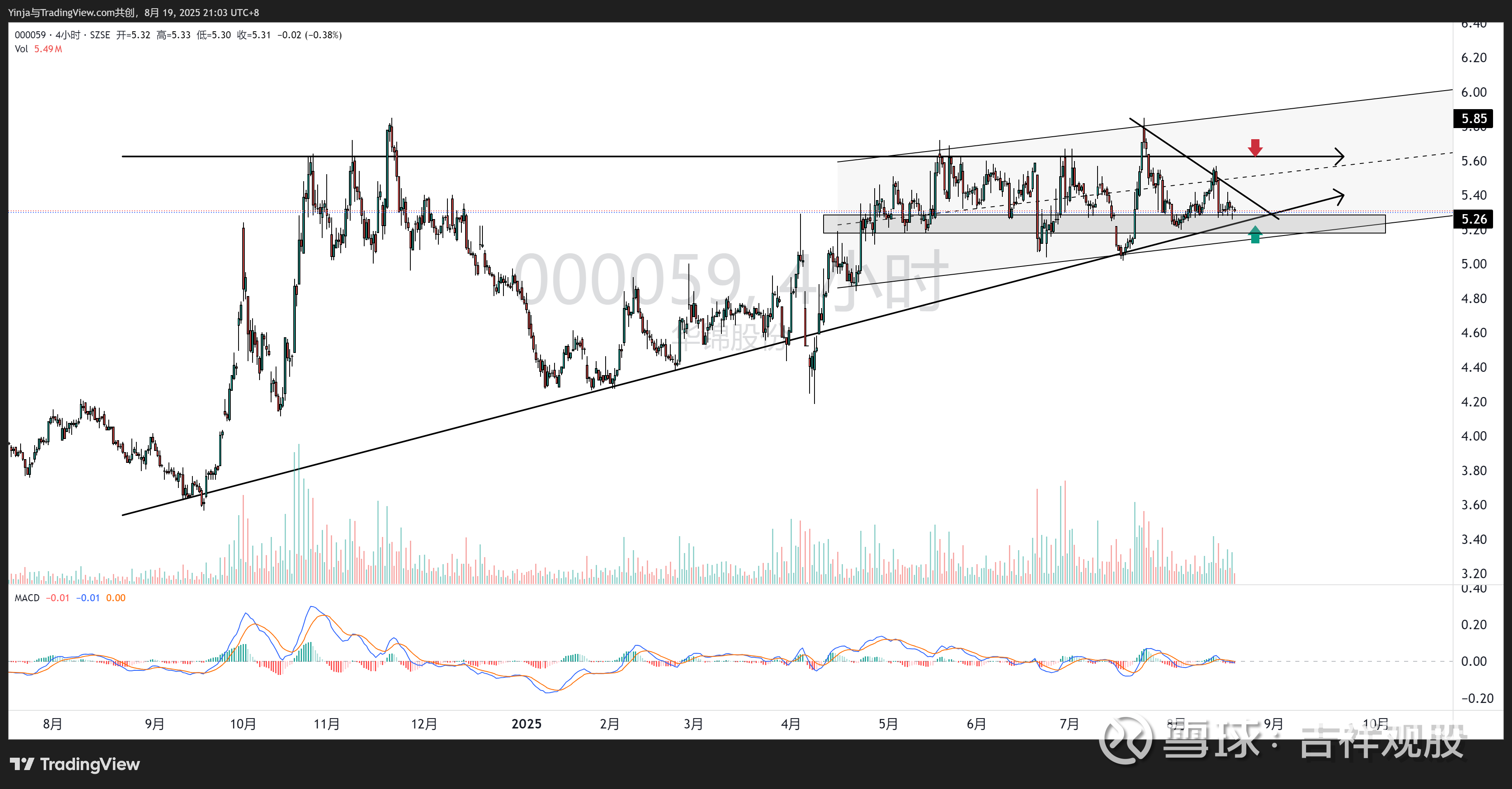Click the green up arrow marker
1512x789 pixels.
(x=1255, y=235)
